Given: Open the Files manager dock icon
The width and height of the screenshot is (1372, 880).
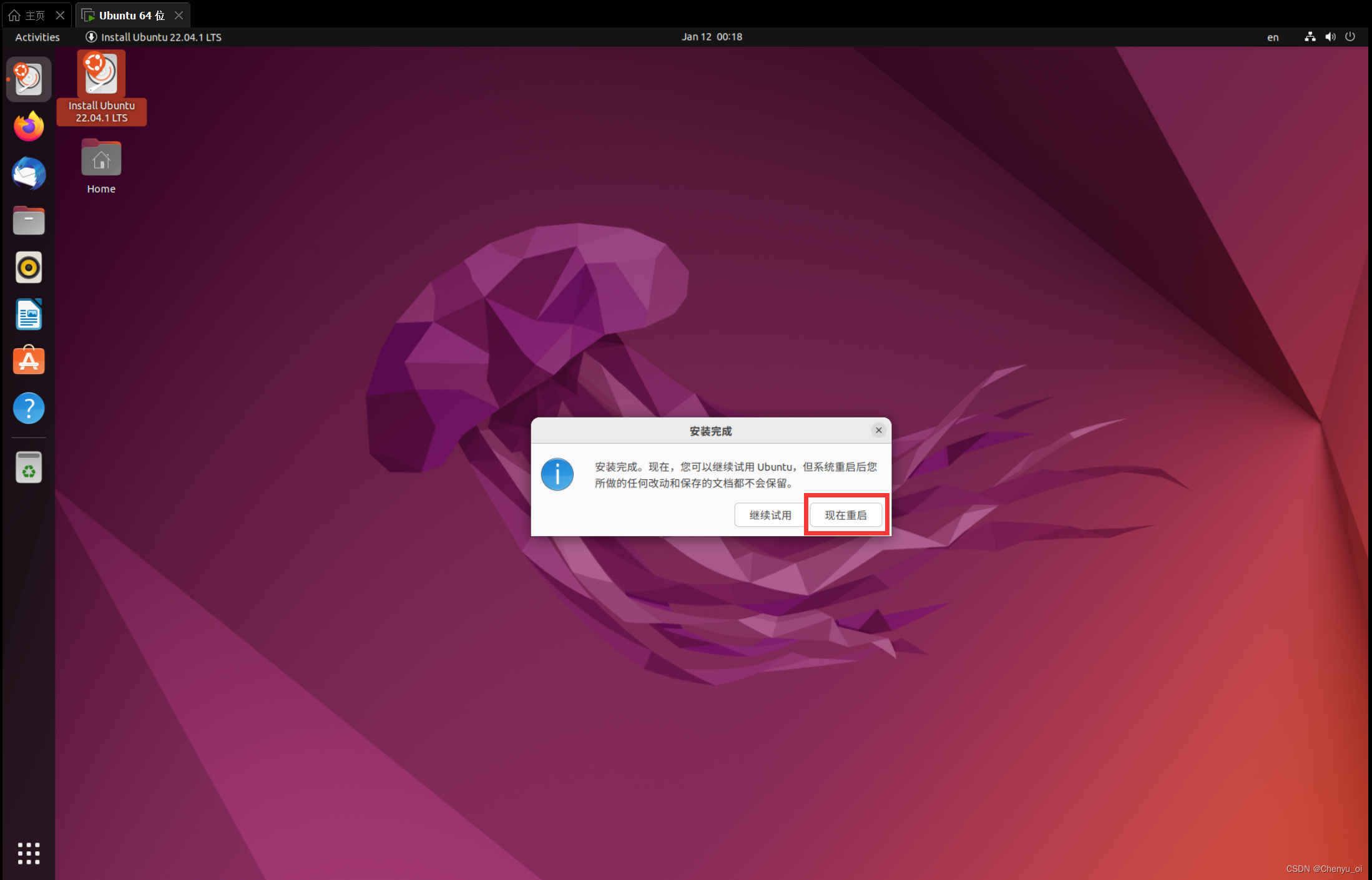Looking at the screenshot, I should point(29,220).
